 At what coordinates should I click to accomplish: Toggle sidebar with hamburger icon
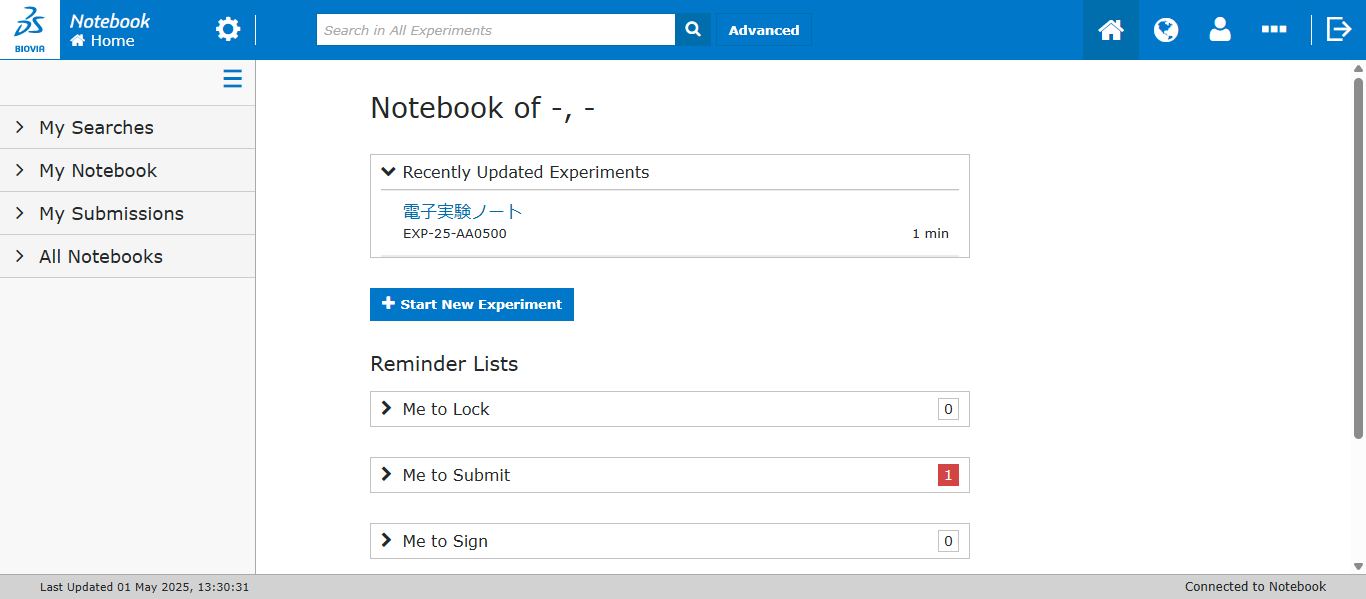click(x=232, y=79)
